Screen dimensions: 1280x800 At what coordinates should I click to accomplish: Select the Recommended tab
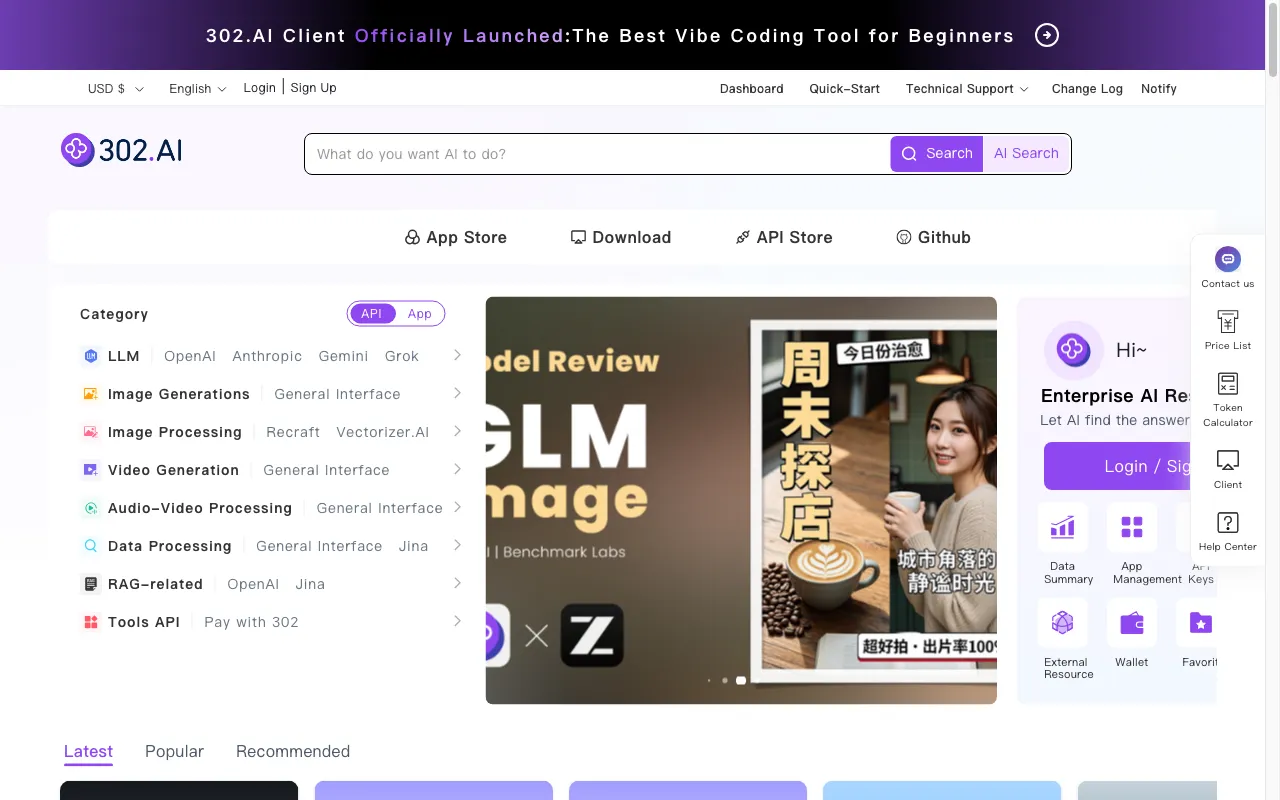pyautogui.click(x=293, y=751)
